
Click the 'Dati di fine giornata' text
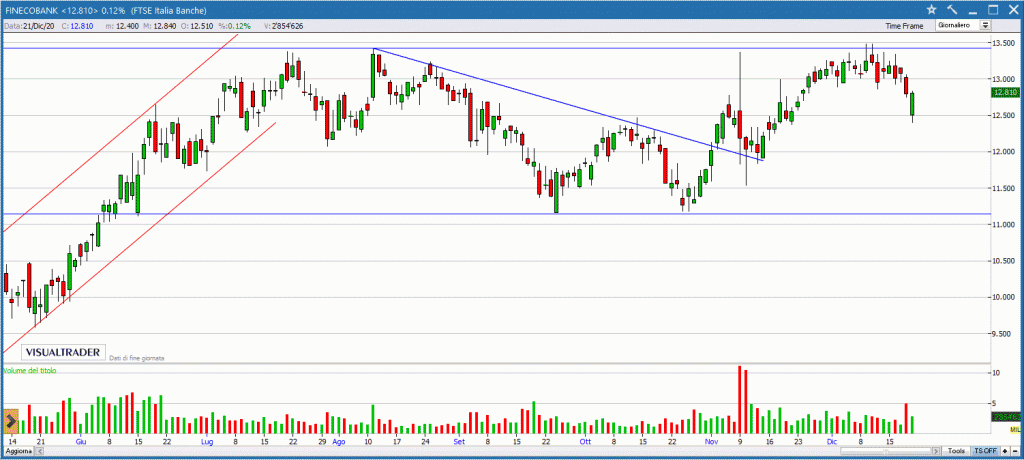[137, 358]
